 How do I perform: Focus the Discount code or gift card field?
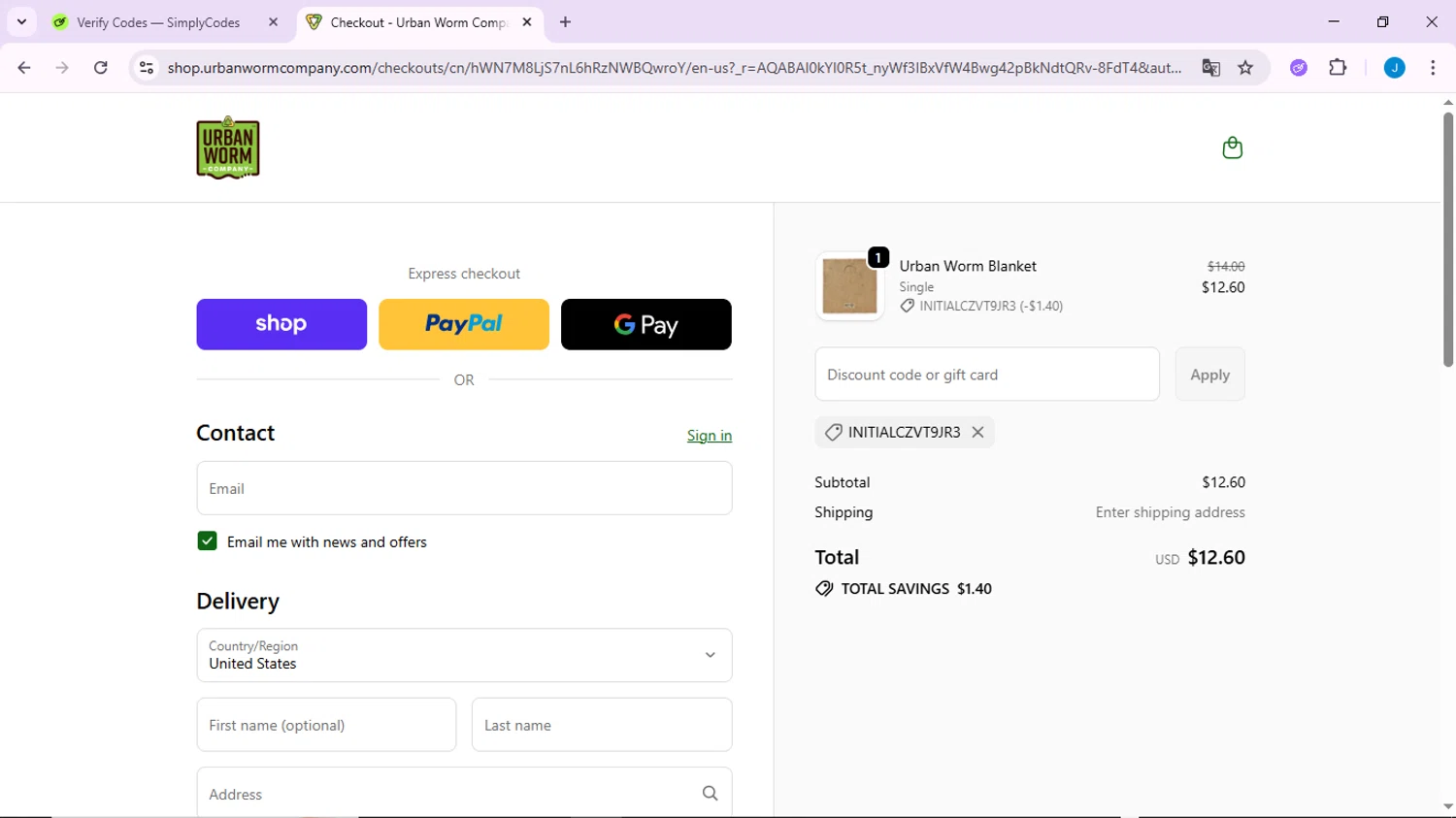(x=987, y=375)
